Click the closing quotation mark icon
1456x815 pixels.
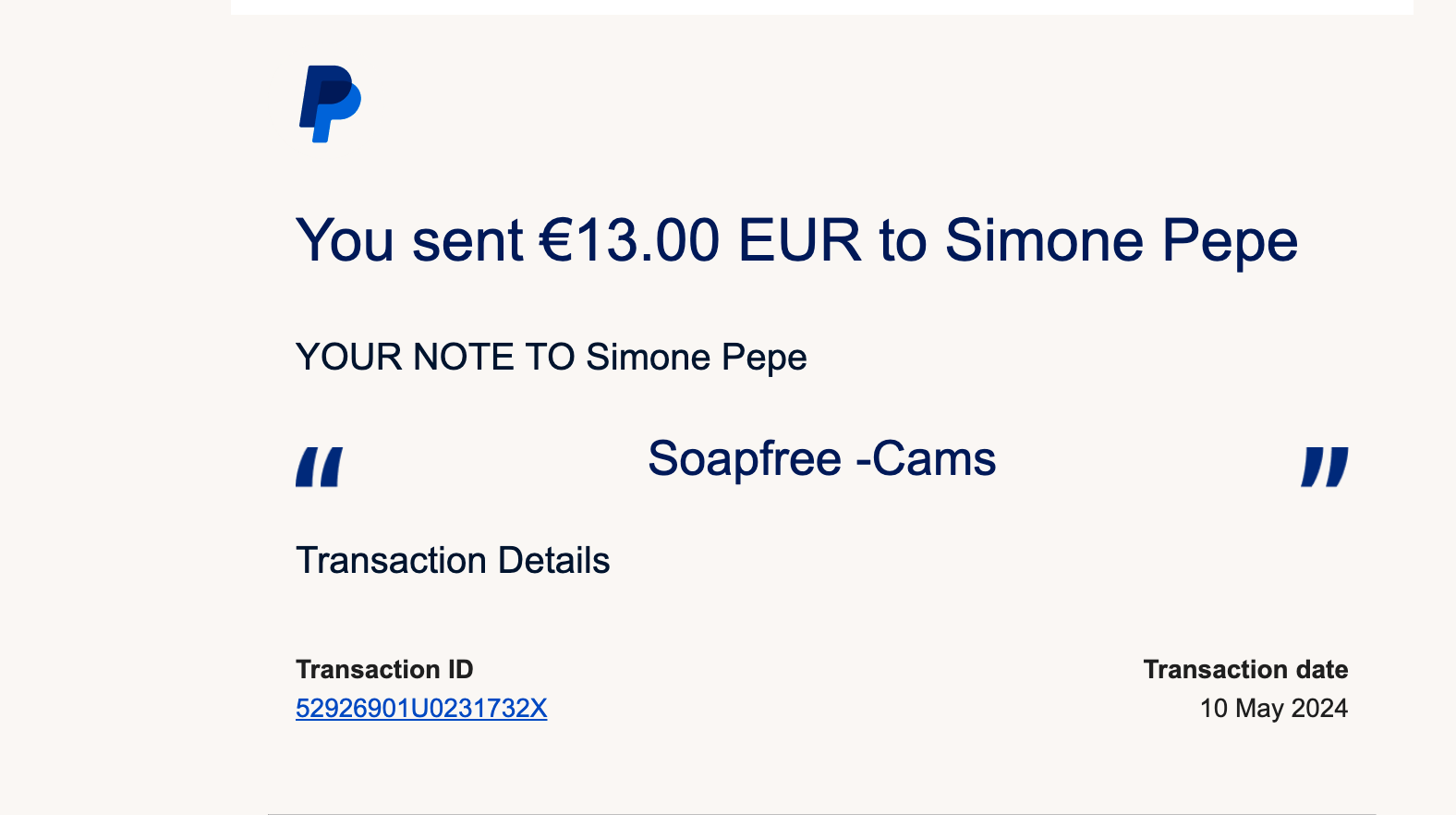[x=1325, y=467]
